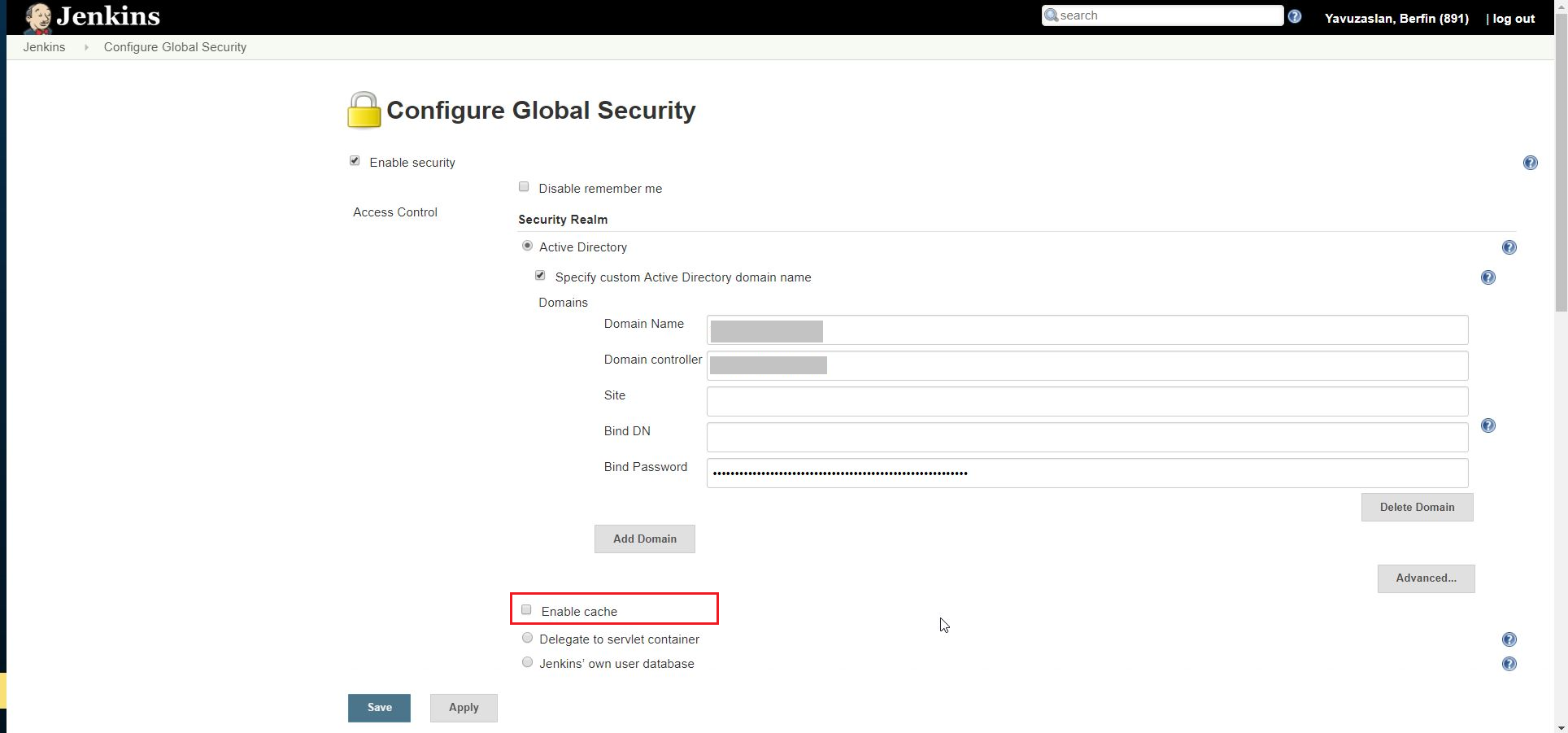Open help icon for Active Directory

(1509, 247)
